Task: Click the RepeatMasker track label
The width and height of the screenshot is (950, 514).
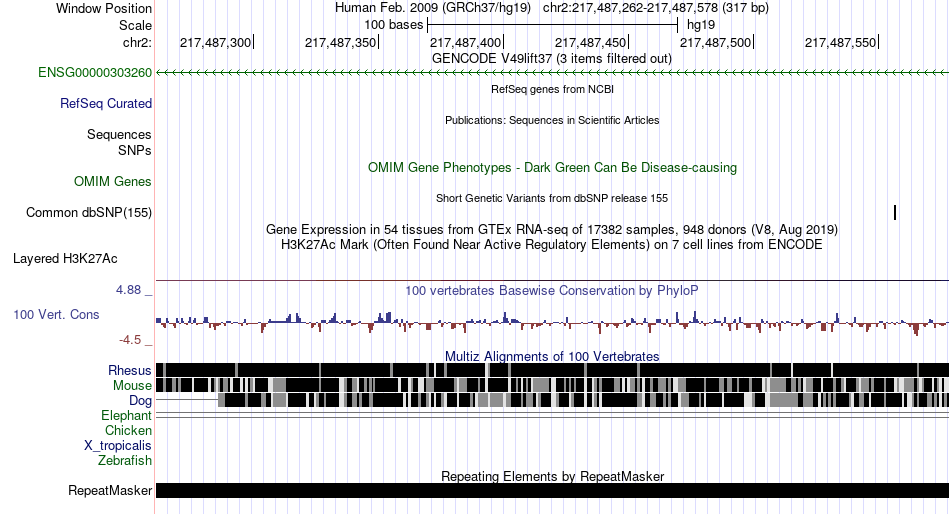Action: (110, 490)
